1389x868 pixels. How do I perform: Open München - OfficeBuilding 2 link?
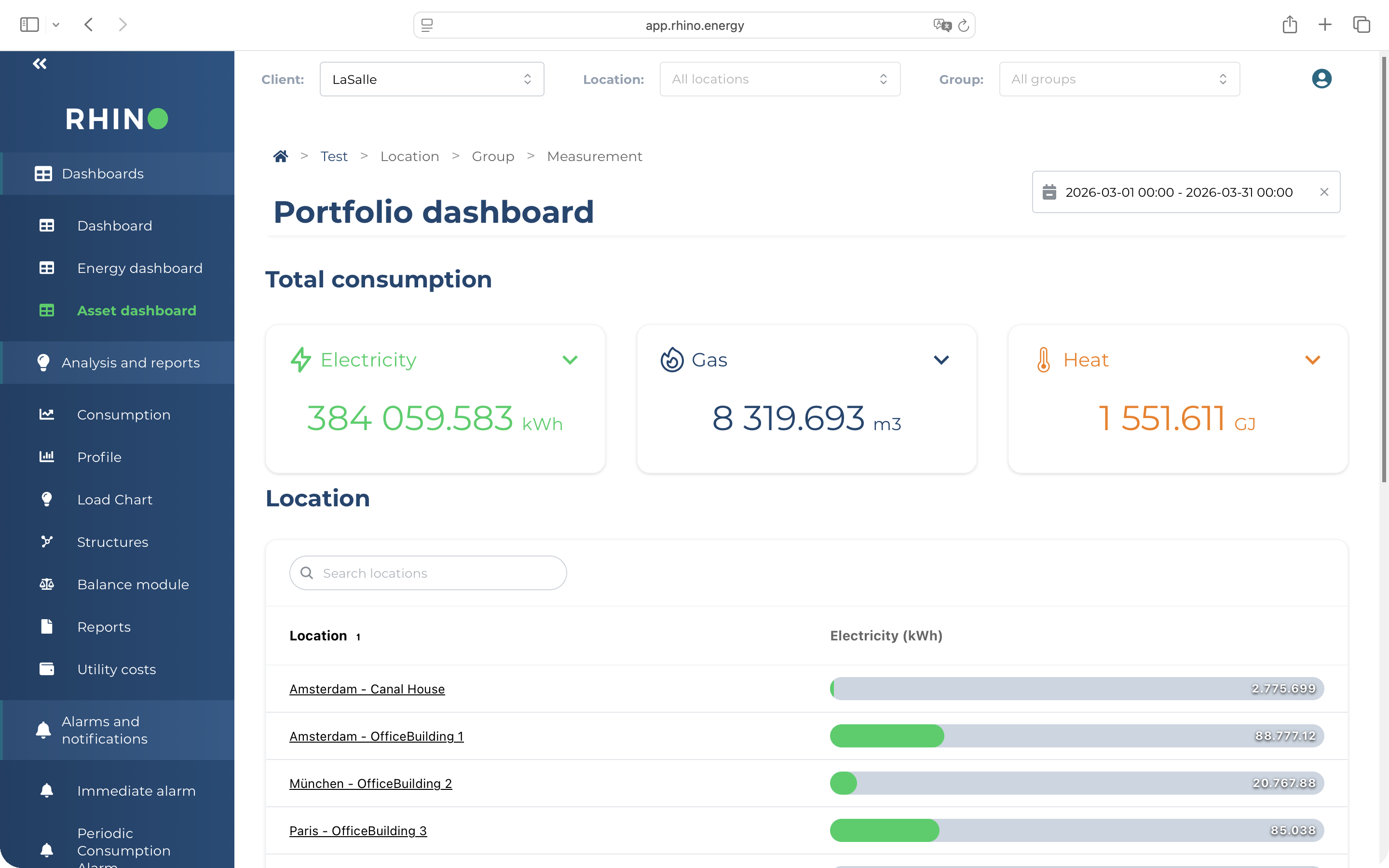click(371, 783)
